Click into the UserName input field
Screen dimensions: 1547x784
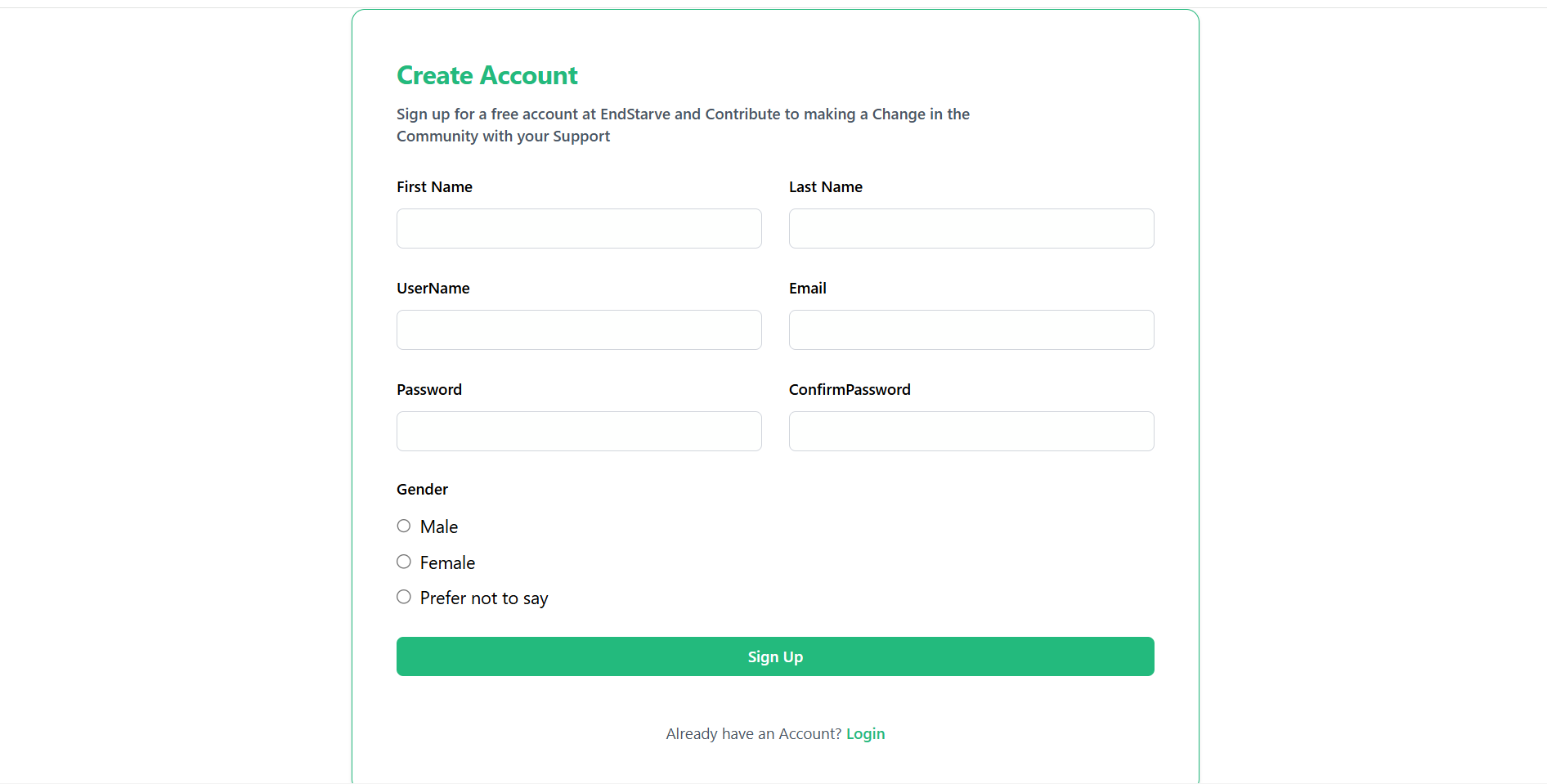[x=579, y=330]
